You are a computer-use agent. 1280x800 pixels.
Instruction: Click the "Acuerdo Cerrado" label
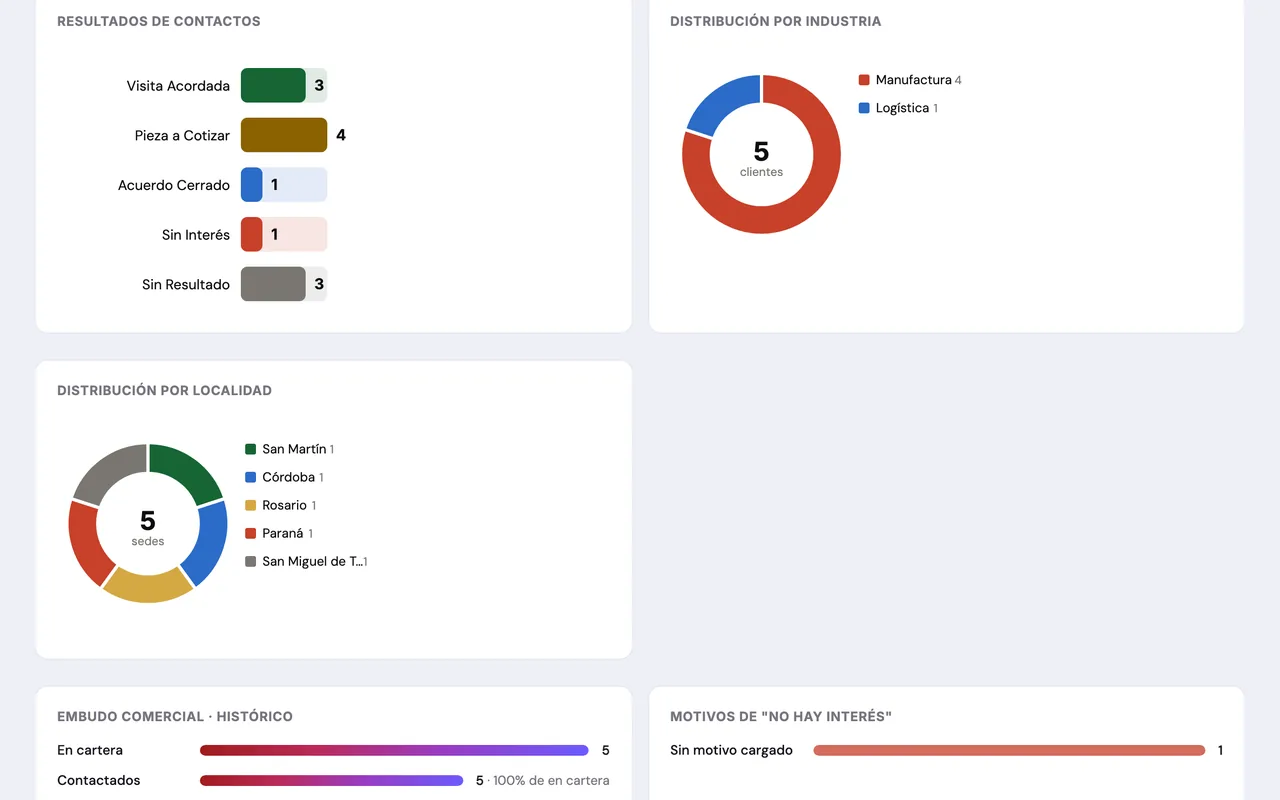pos(174,185)
